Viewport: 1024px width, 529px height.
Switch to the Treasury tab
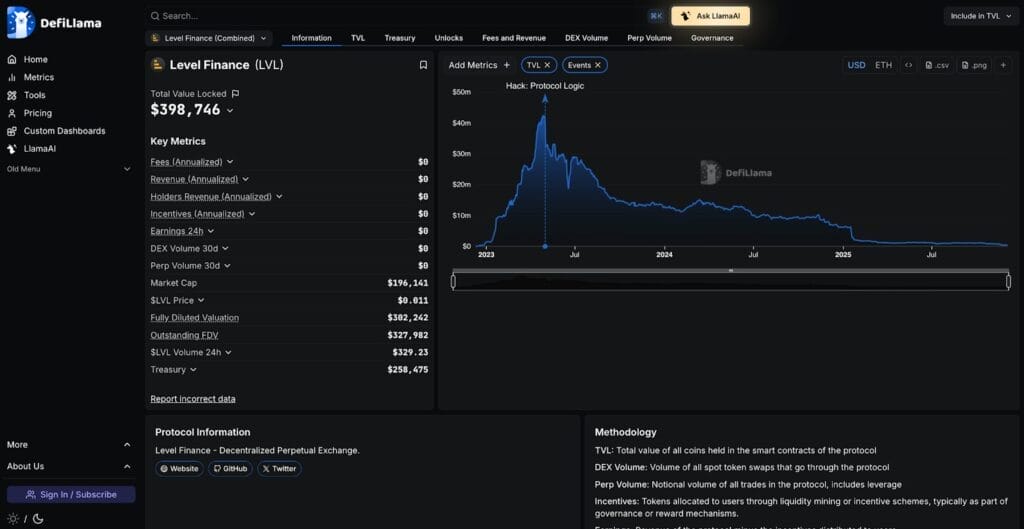click(x=400, y=38)
